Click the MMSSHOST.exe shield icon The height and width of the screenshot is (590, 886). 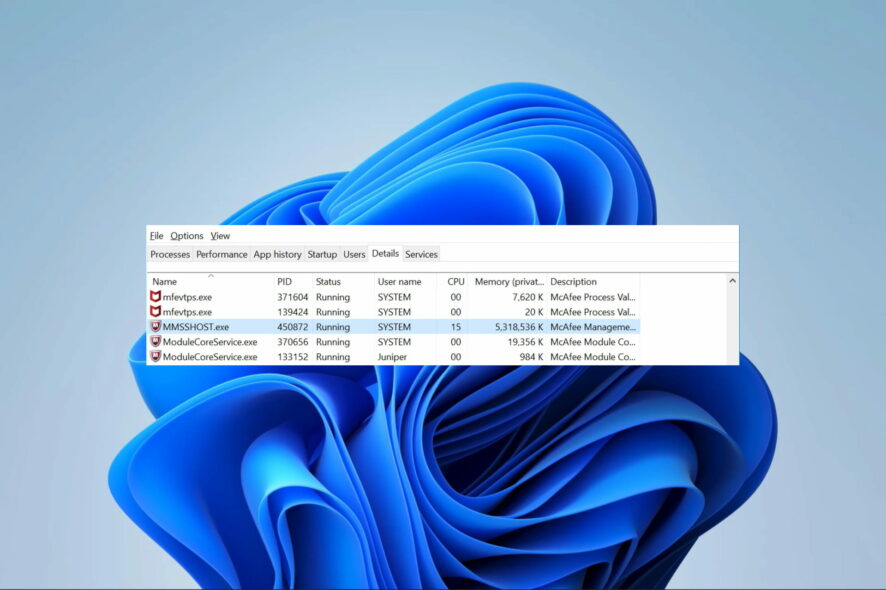point(155,327)
